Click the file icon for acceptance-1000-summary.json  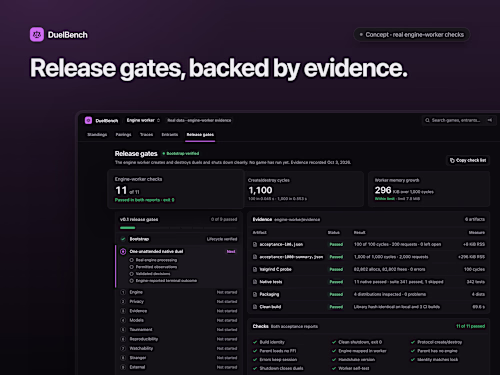tap(255, 257)
